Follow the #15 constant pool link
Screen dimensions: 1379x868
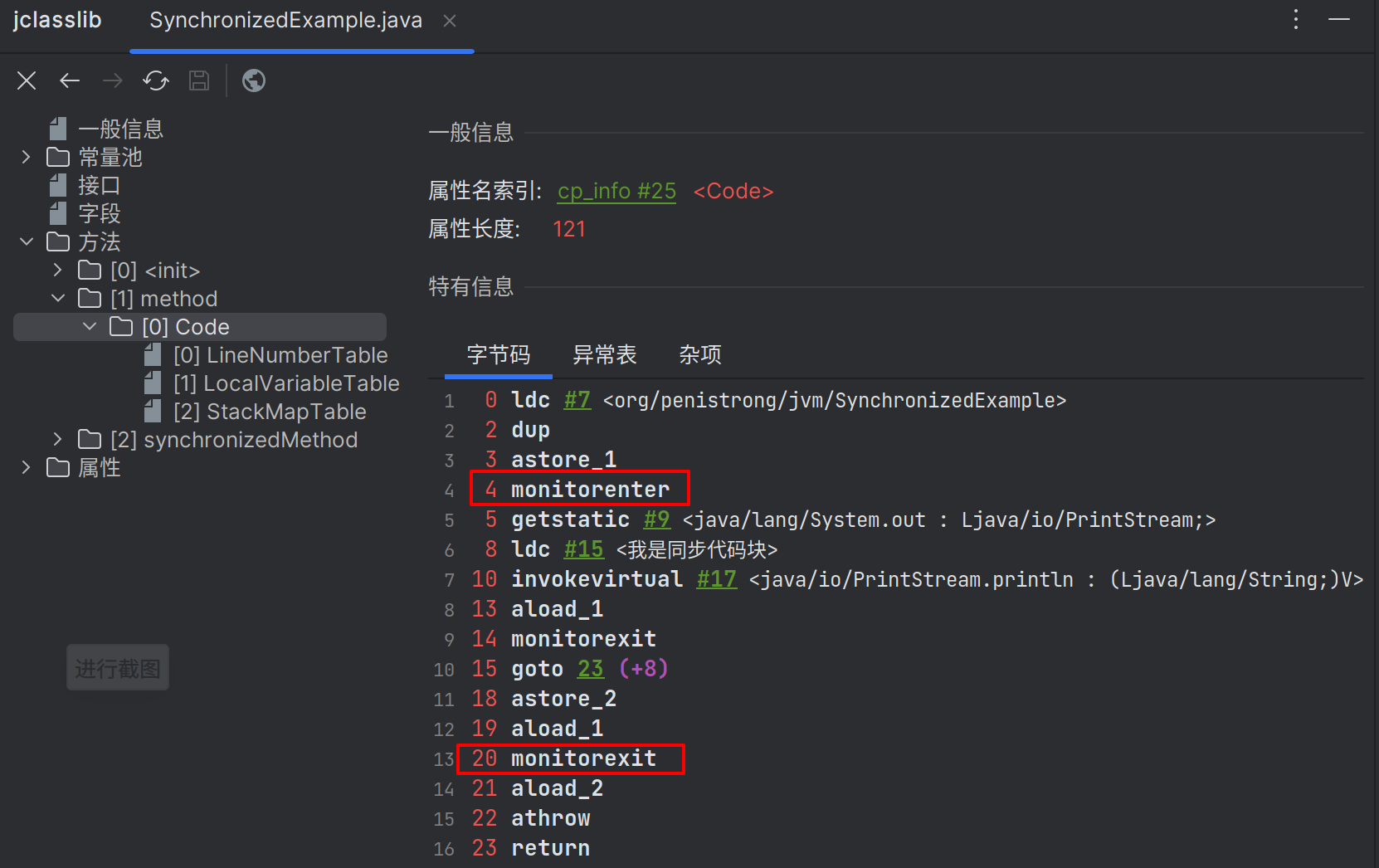pos(584,549)
